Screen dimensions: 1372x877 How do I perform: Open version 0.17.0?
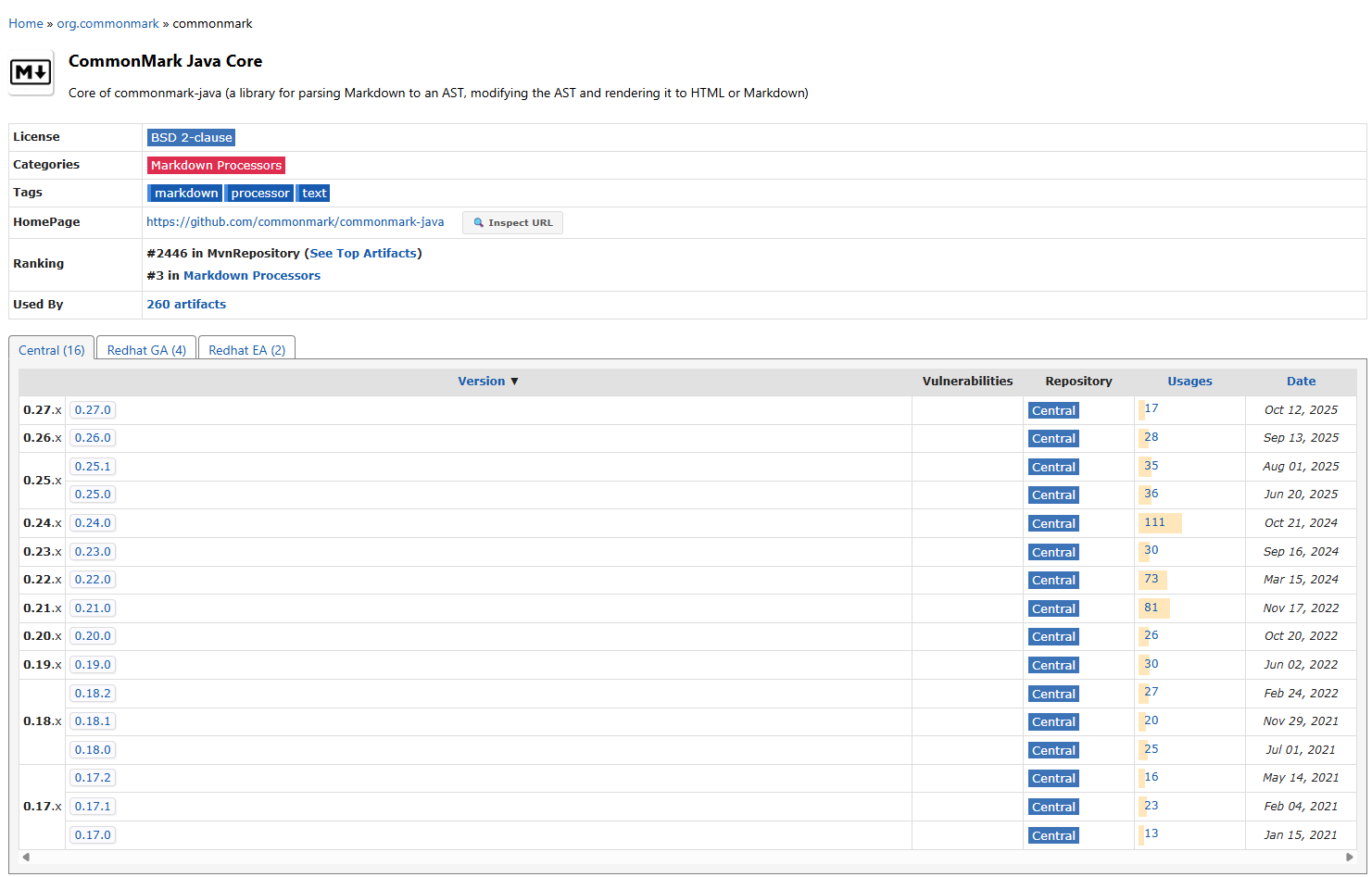coord(93,834)
